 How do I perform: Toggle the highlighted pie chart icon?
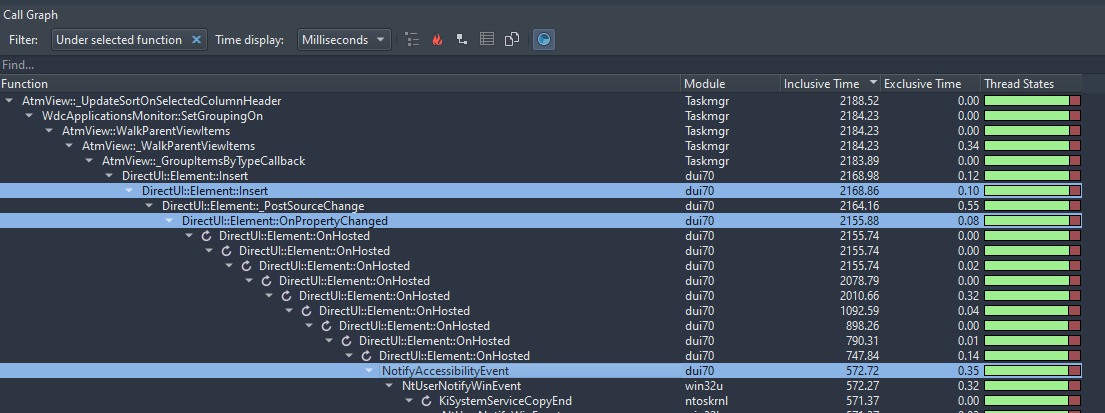click(x=544, y=40)
